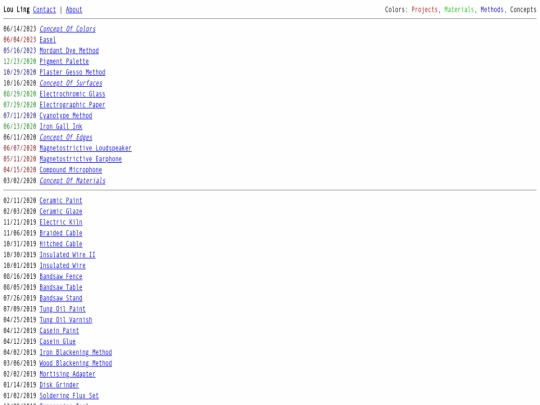
Task: Open Casein Paint link
Action: [59, 331]
